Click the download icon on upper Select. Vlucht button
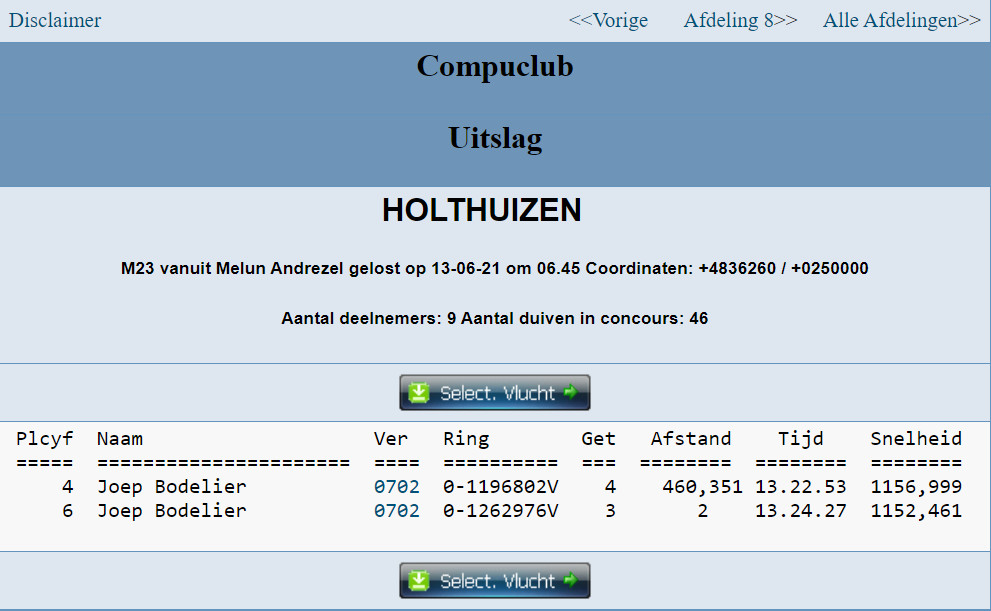Image resolution: width=991 pixels, height=611 pixels. pos(418,392)
